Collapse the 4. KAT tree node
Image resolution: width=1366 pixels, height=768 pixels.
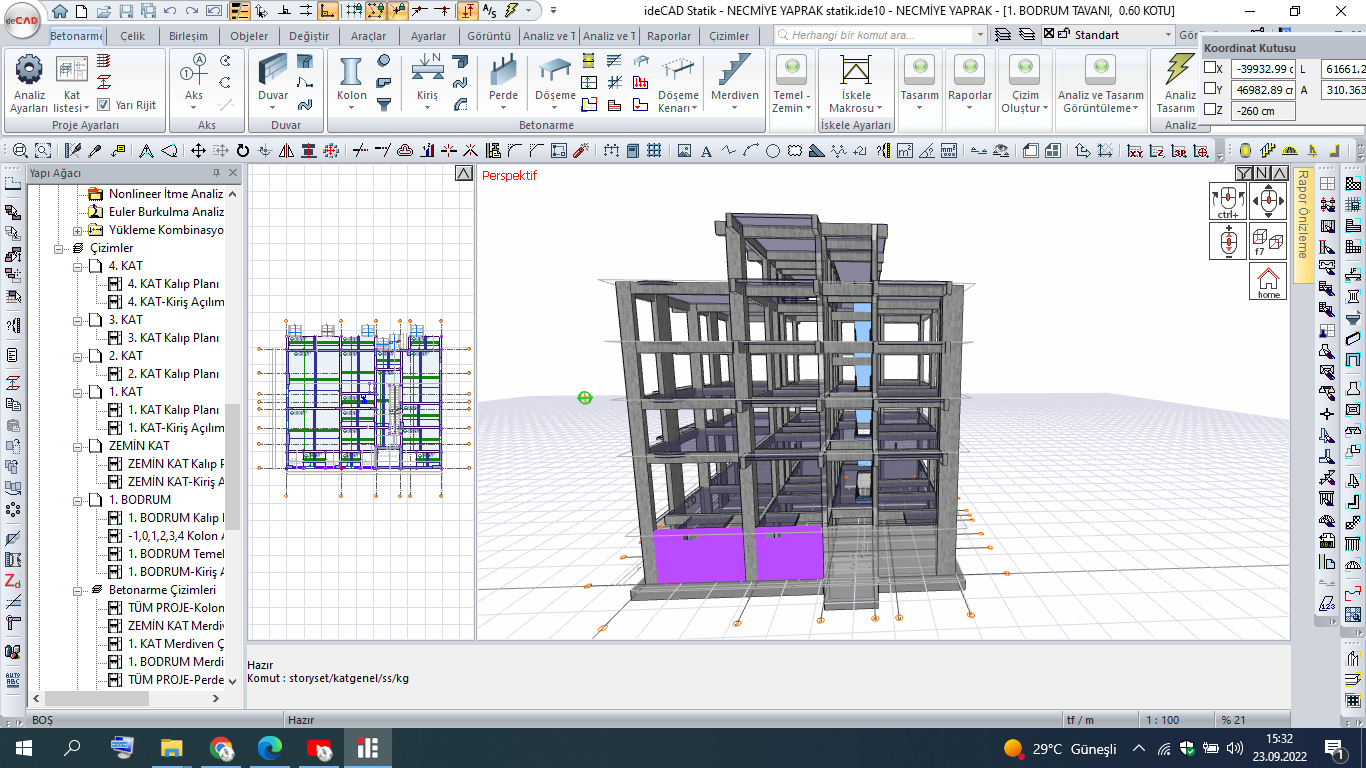pos(77,266)
